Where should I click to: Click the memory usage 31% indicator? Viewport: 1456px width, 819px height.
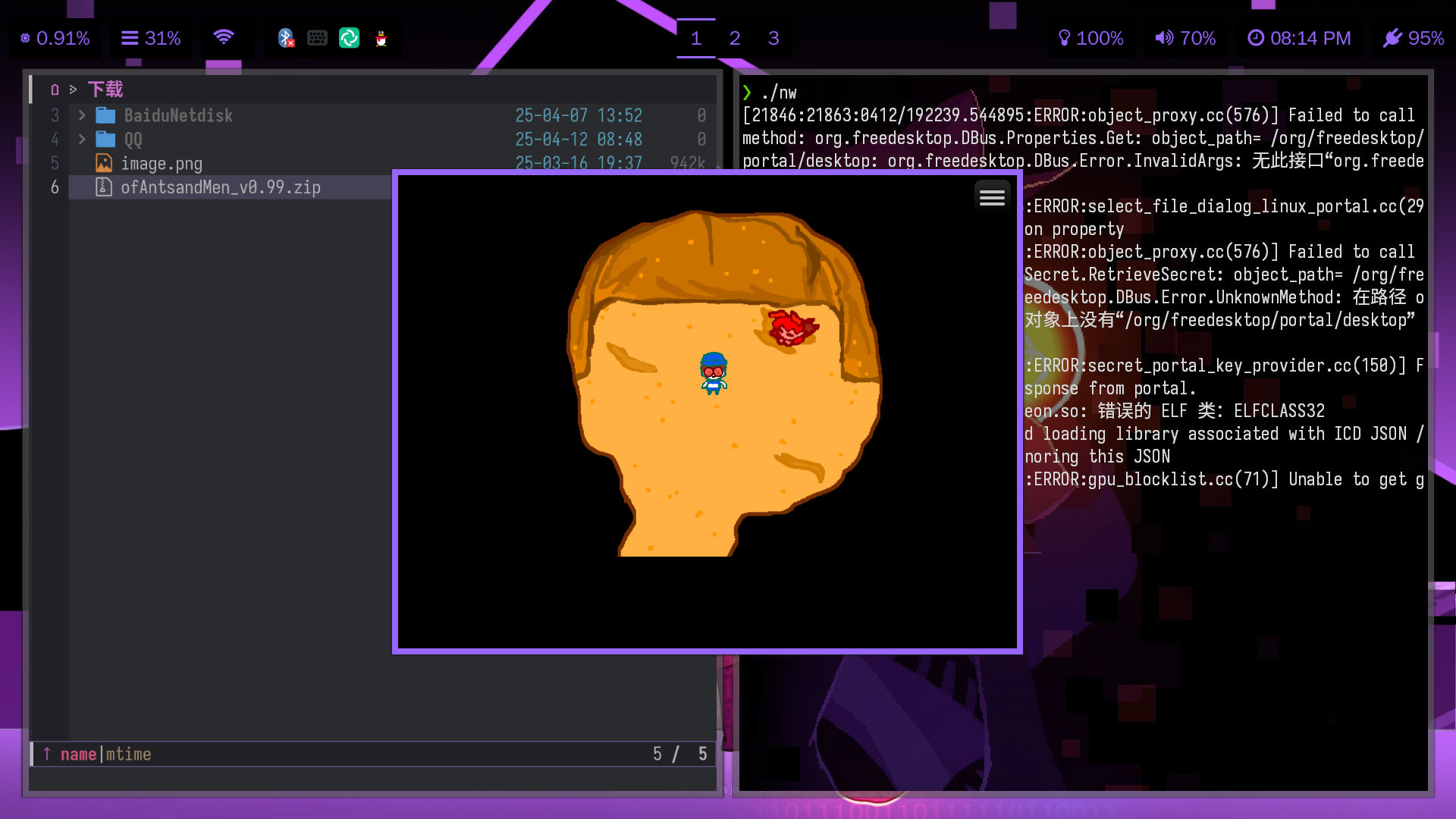[x=151, y=38]
